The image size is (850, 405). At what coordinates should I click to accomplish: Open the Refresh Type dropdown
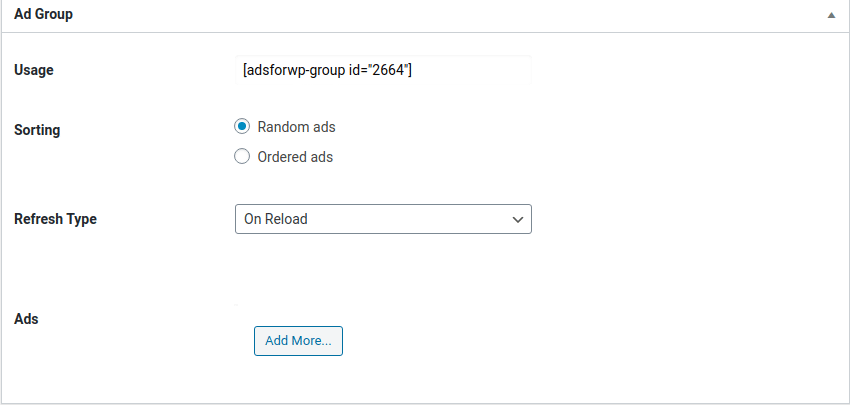[383, 219]
